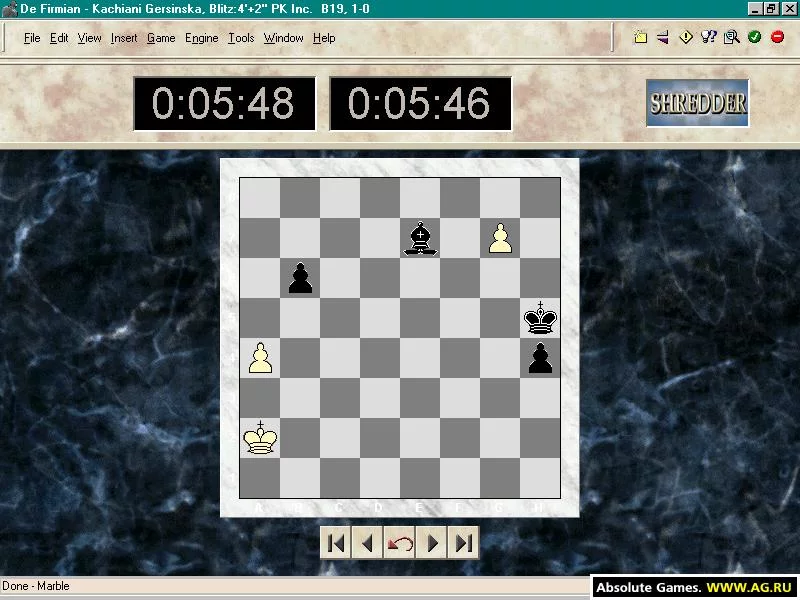Select the black king on h5

click(540, 318)
